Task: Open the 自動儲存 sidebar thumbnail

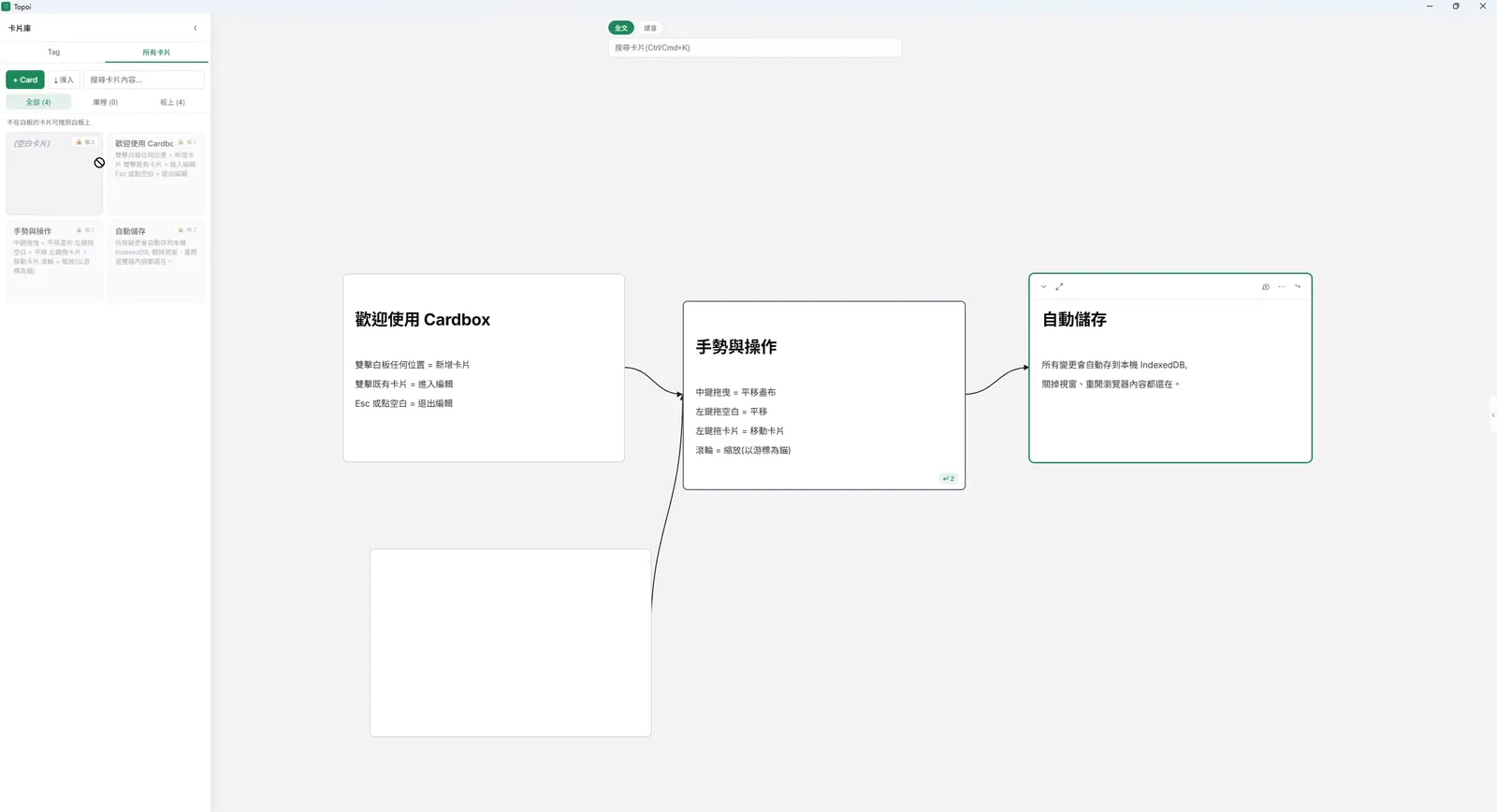Action: point(156,262)
